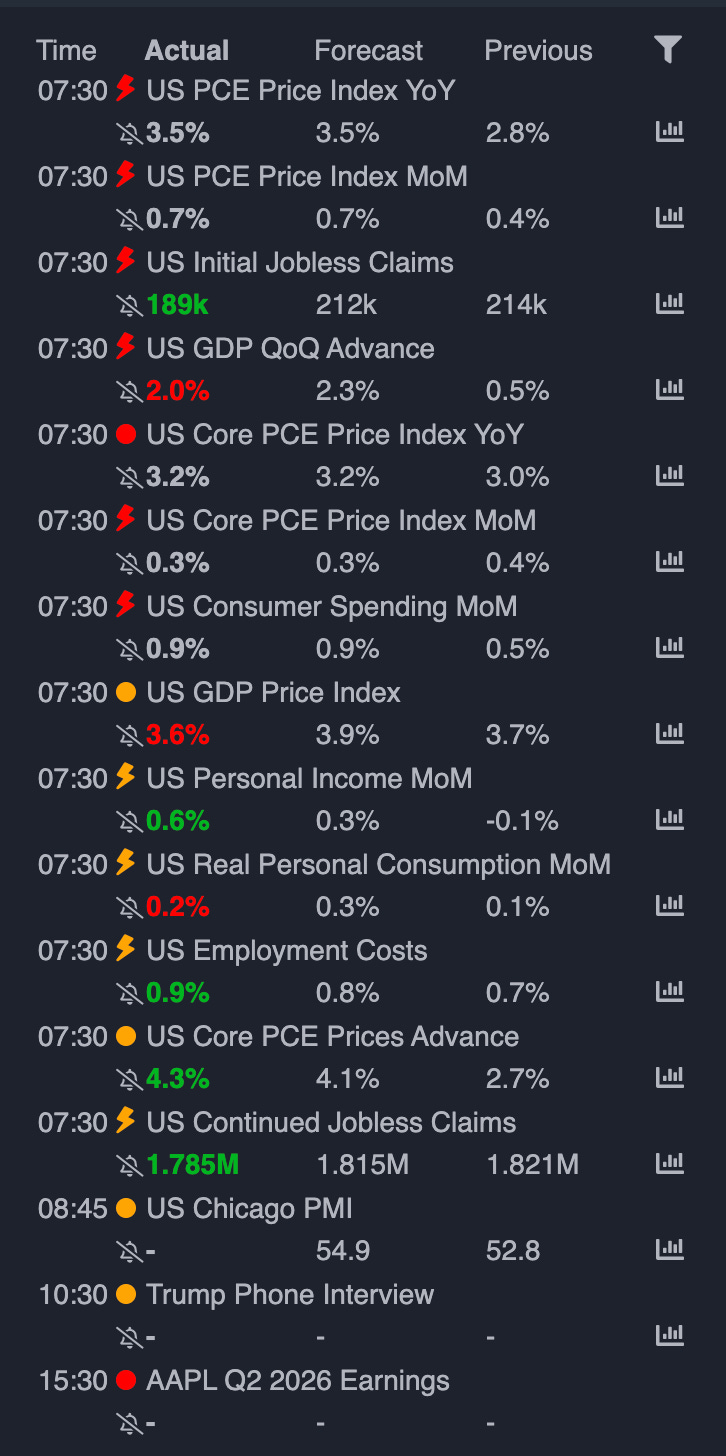This screenshot has height=1456, width=726.
Task: Open the filter funnel icon
Action: tap(669, 50)
